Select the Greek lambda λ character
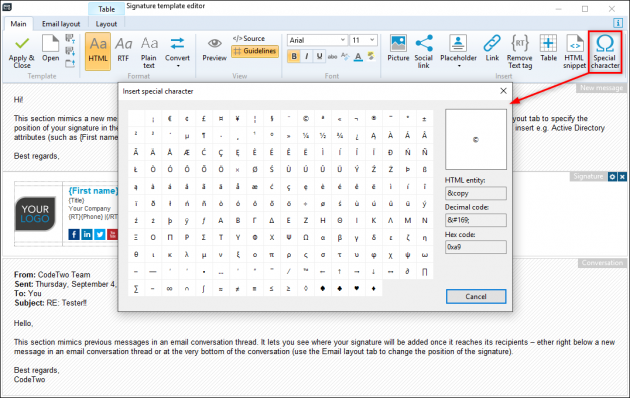Image resolution: width=630 pixels, height=398 pixels. tap(187, 255)
